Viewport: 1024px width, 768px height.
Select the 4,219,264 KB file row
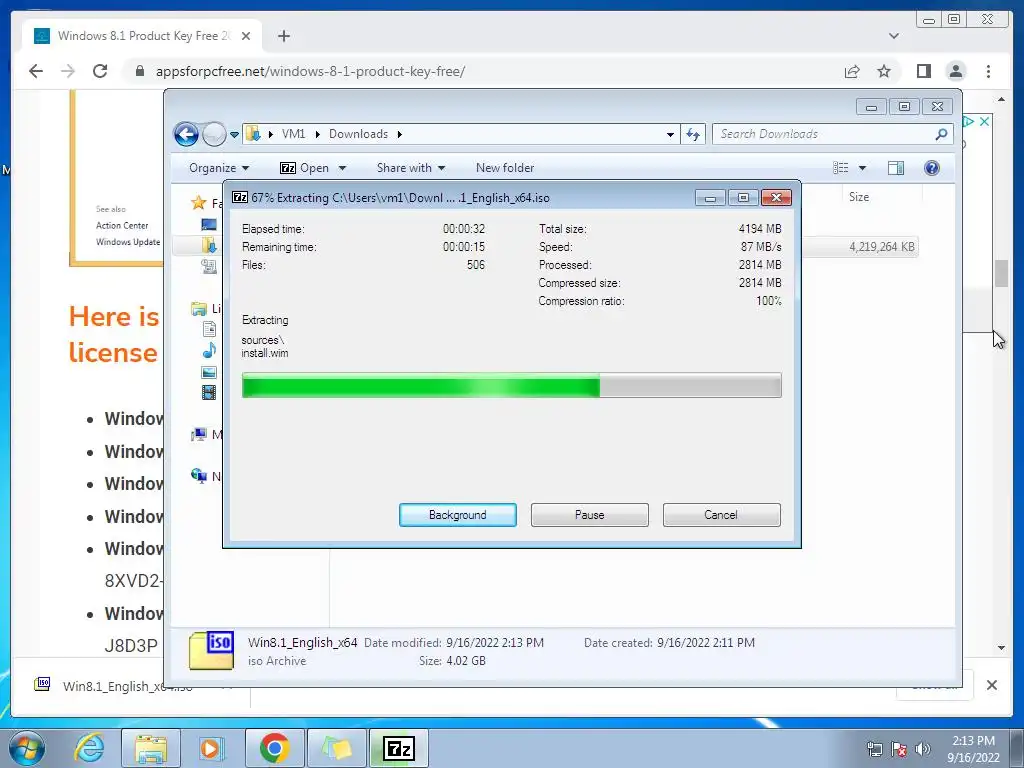[x=860, y=247]
